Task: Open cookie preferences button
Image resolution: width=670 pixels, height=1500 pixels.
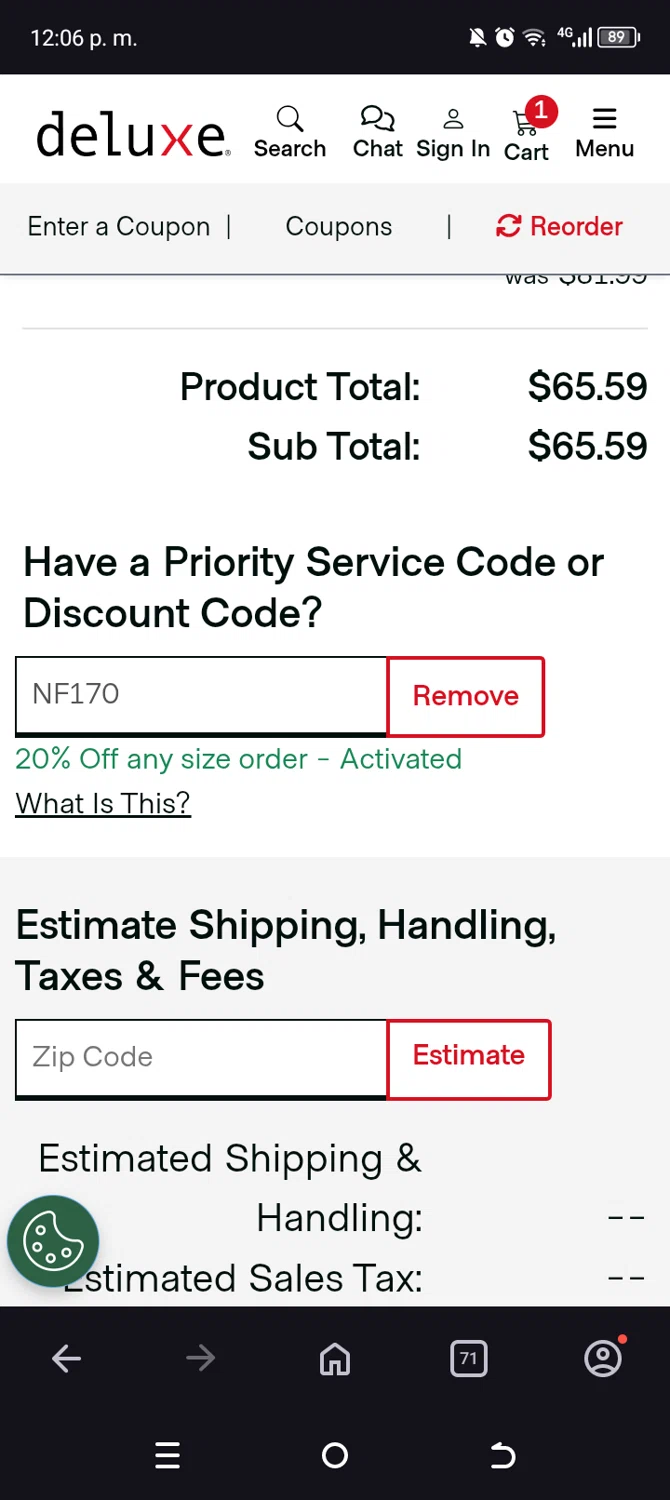Action: (53, 1241)
